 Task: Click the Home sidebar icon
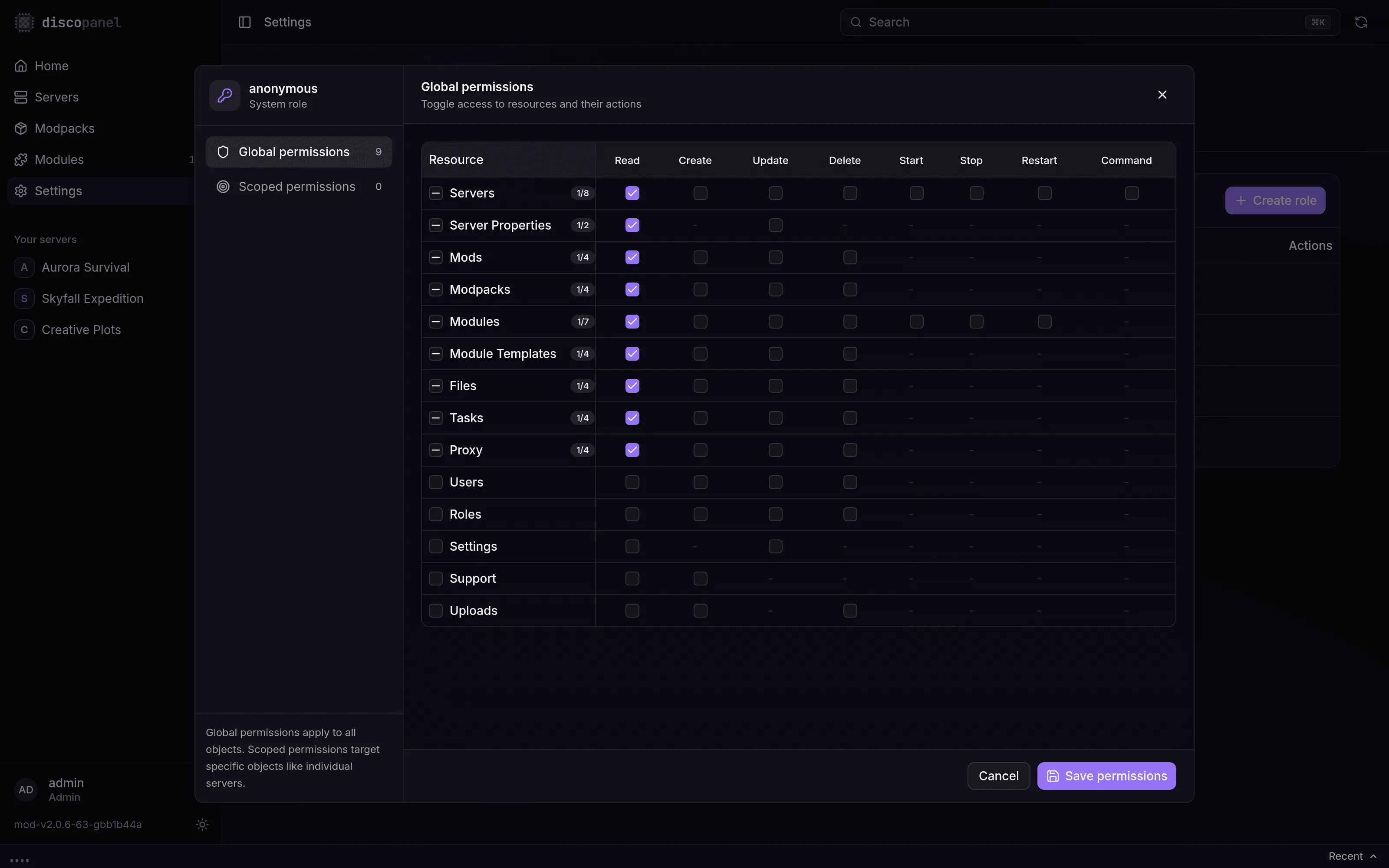click(21, 66)
